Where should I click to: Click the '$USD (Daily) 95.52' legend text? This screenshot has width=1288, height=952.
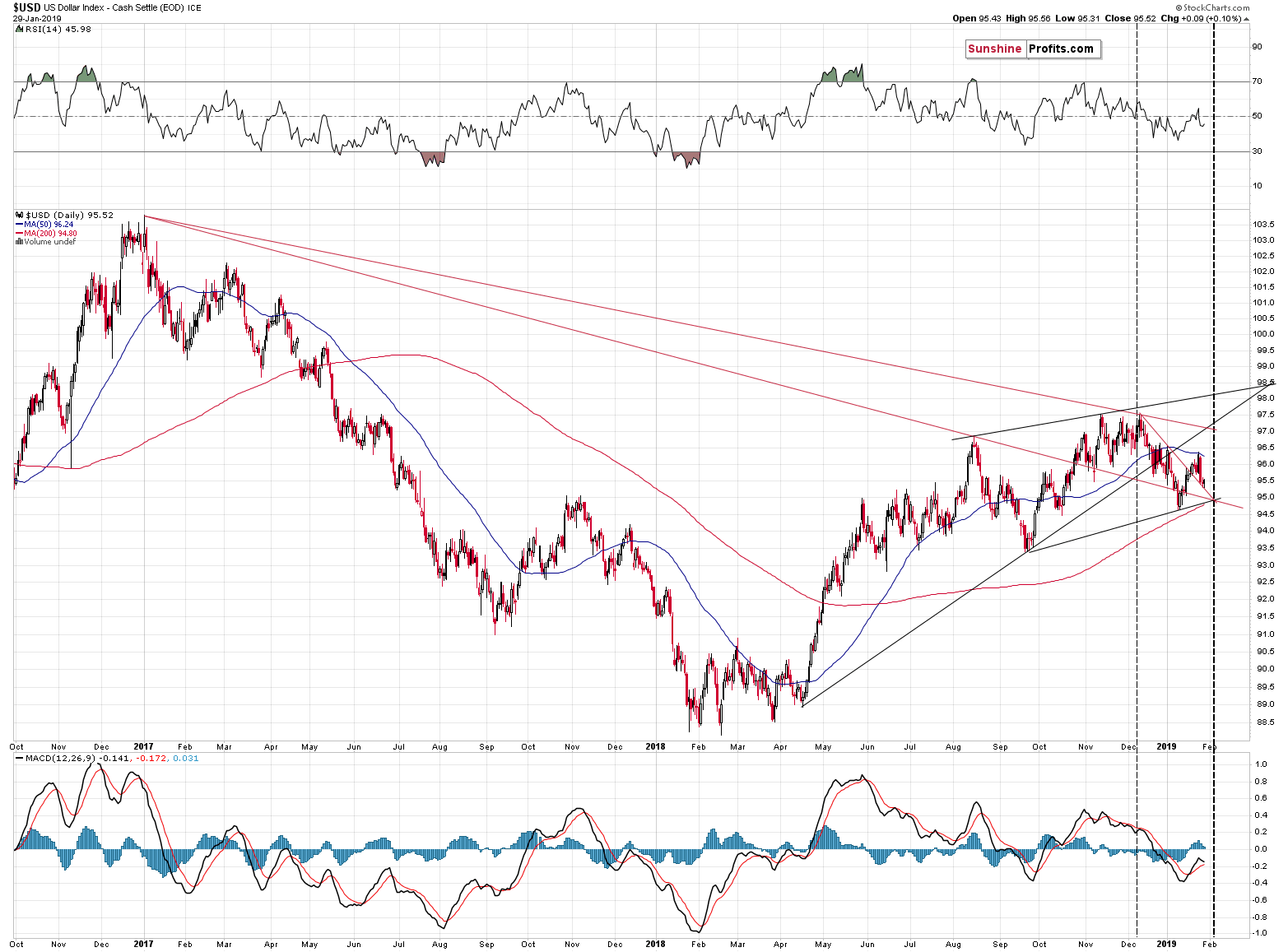tap(70, 216)
